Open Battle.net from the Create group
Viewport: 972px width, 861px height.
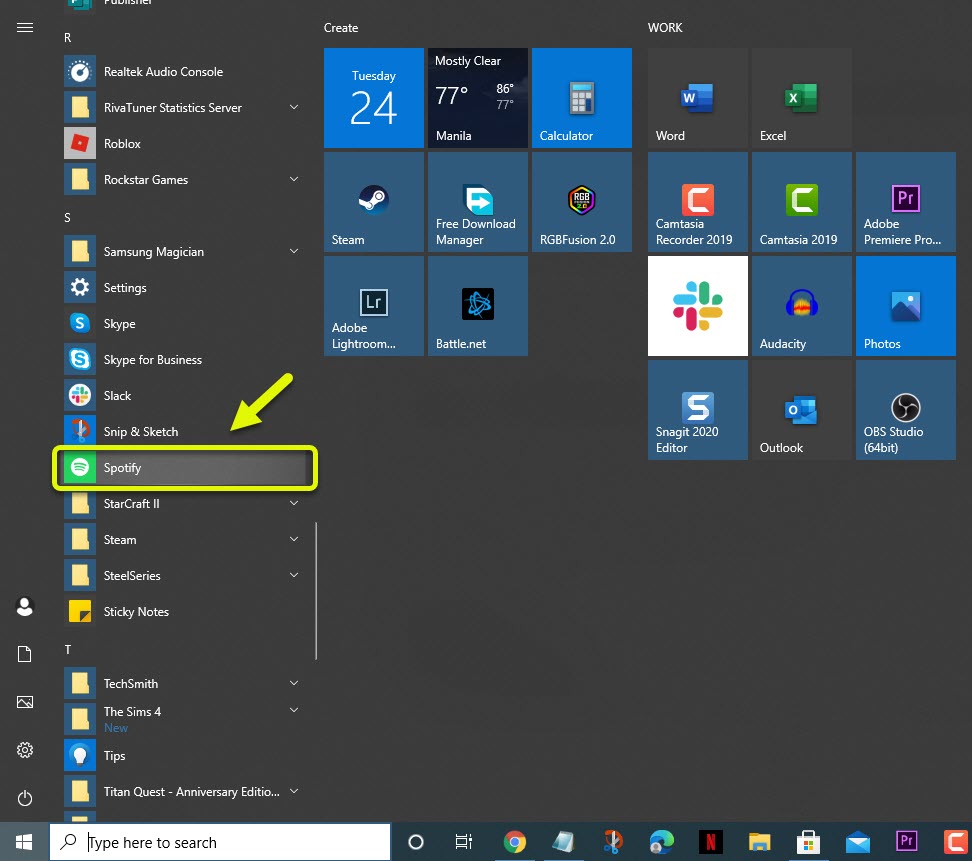click(477, 305)
